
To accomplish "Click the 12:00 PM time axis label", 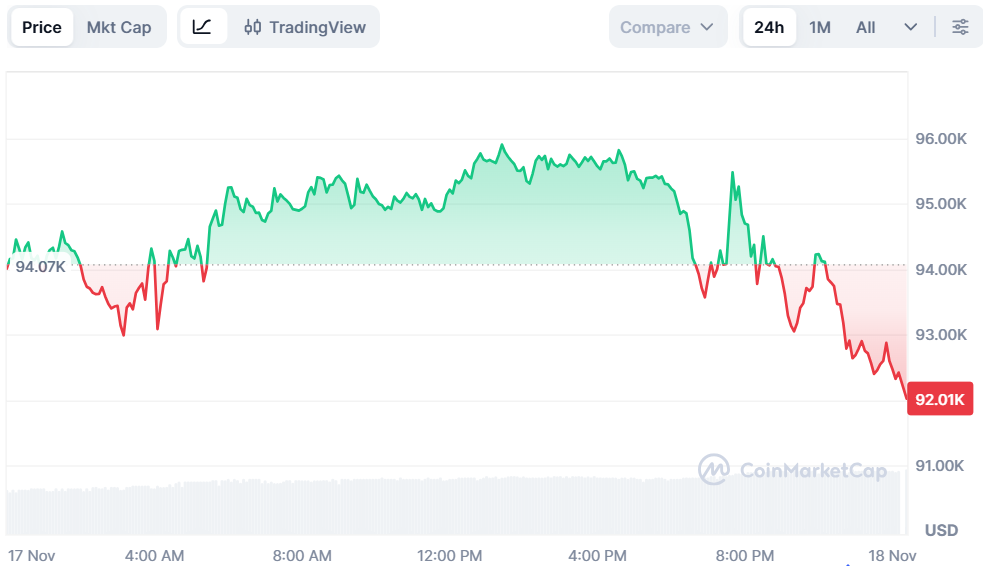I will click(450, 555).
